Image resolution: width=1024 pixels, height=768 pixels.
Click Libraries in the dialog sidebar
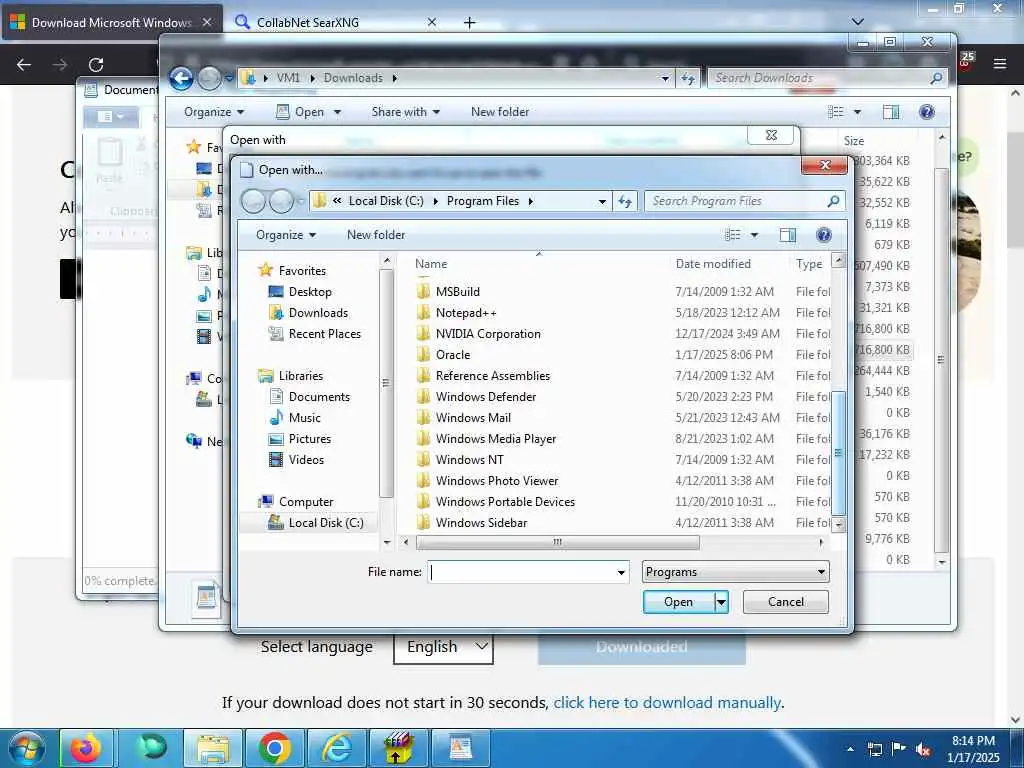(x=300, y=376)
